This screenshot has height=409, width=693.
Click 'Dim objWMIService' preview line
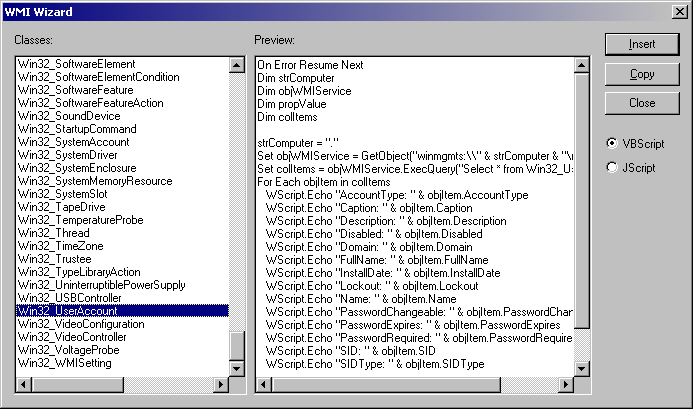[305, 91]
